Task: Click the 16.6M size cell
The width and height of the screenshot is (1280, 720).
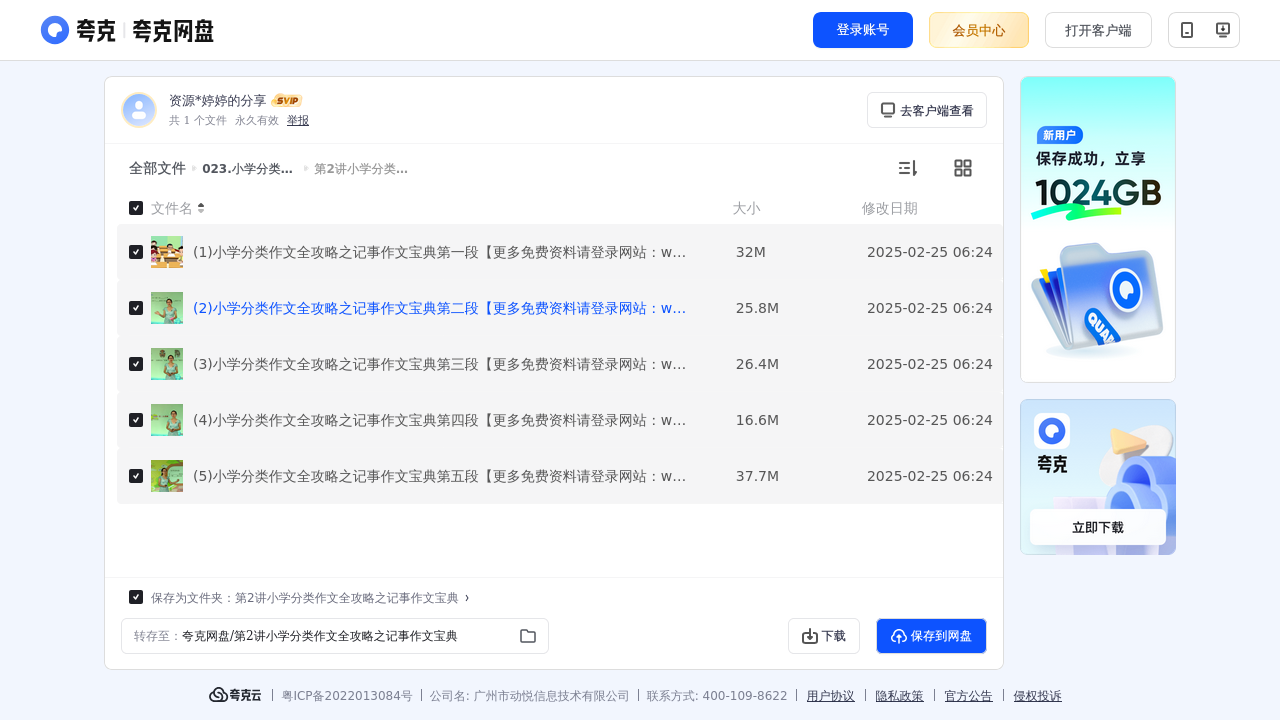Action: [x=757, y=420]
